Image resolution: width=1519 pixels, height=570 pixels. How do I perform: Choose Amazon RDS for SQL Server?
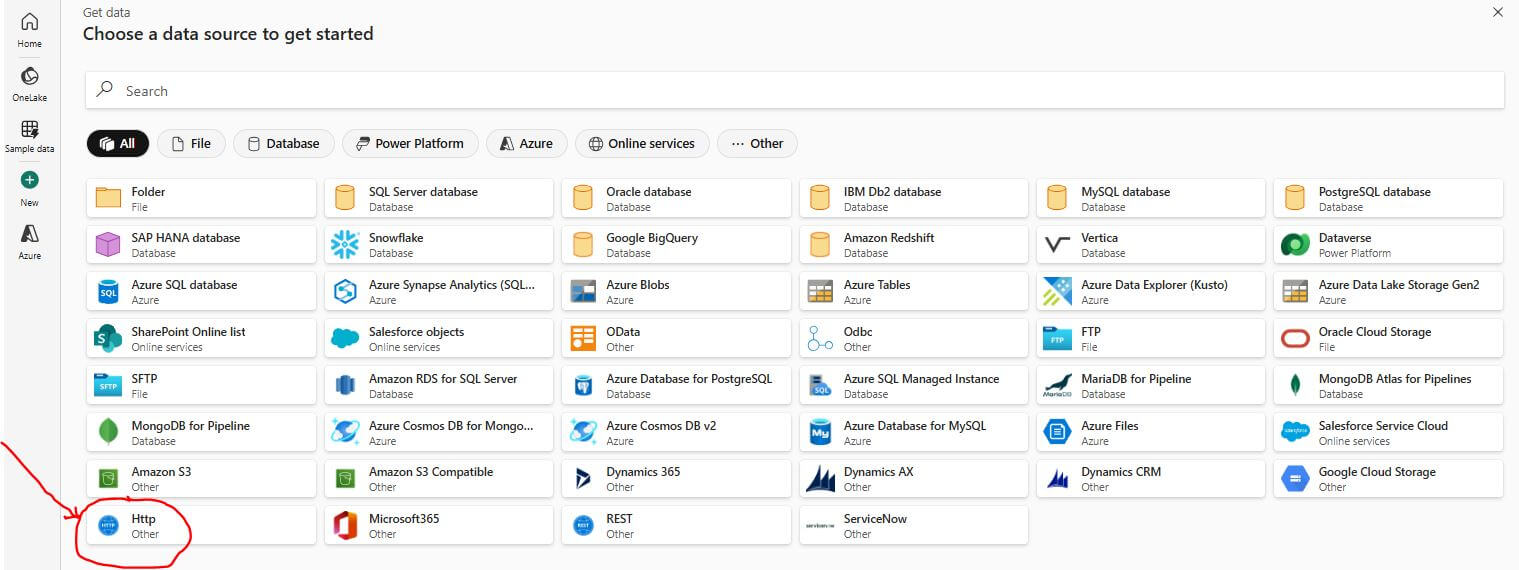point(440,385)
